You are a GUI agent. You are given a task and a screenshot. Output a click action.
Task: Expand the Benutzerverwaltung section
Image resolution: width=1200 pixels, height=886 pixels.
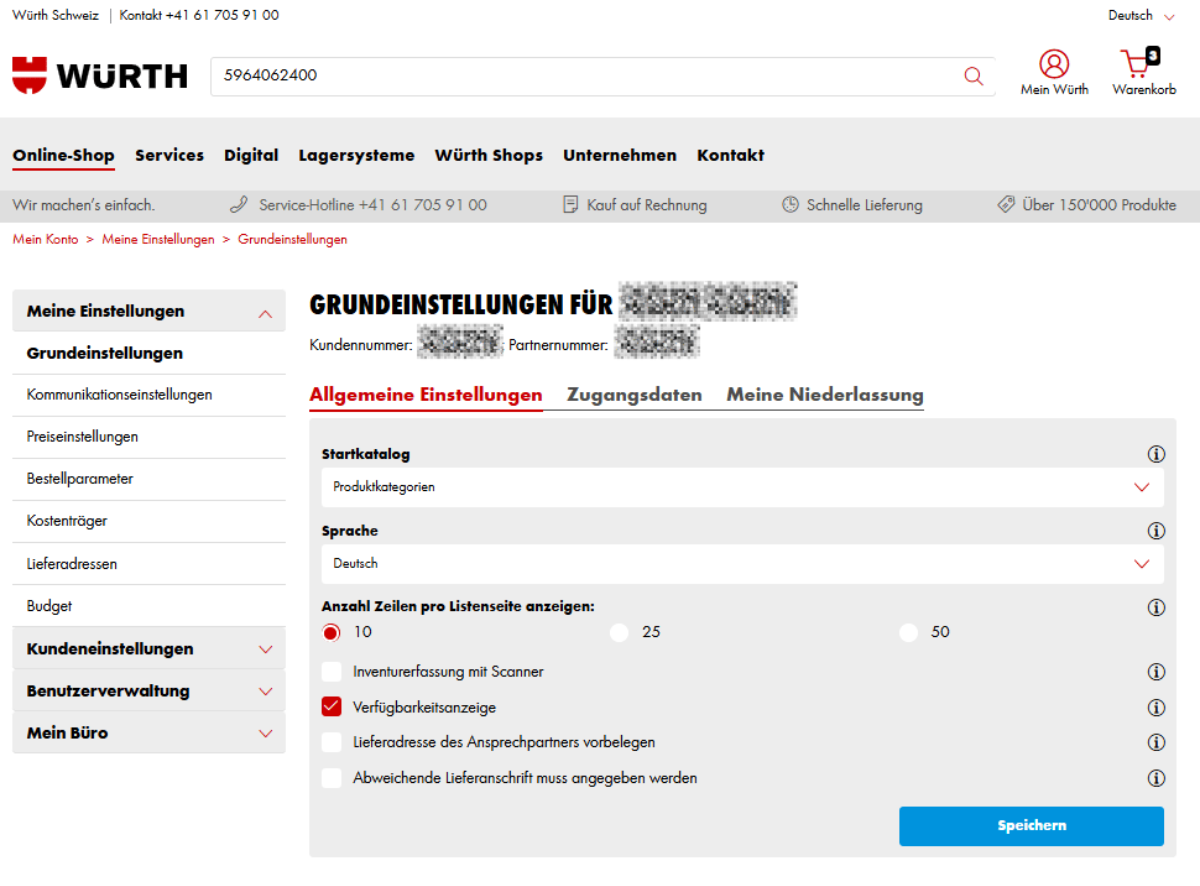click(x=149, y=691)
